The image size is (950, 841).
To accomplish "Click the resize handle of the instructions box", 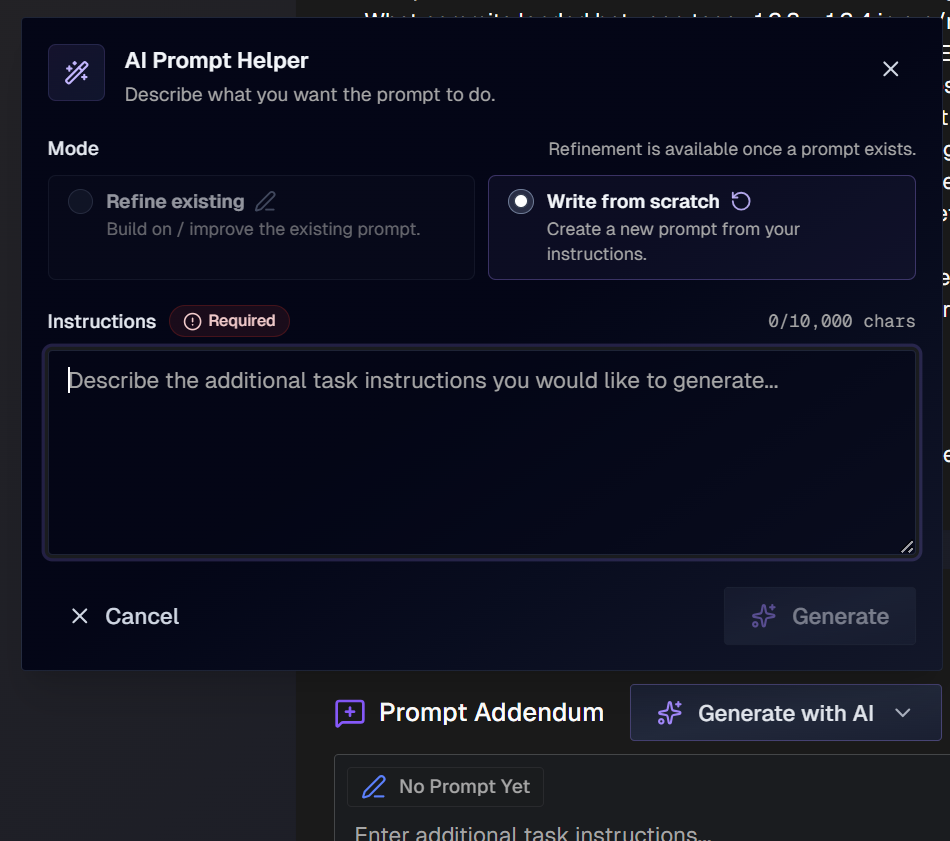I will pos(908,547).
